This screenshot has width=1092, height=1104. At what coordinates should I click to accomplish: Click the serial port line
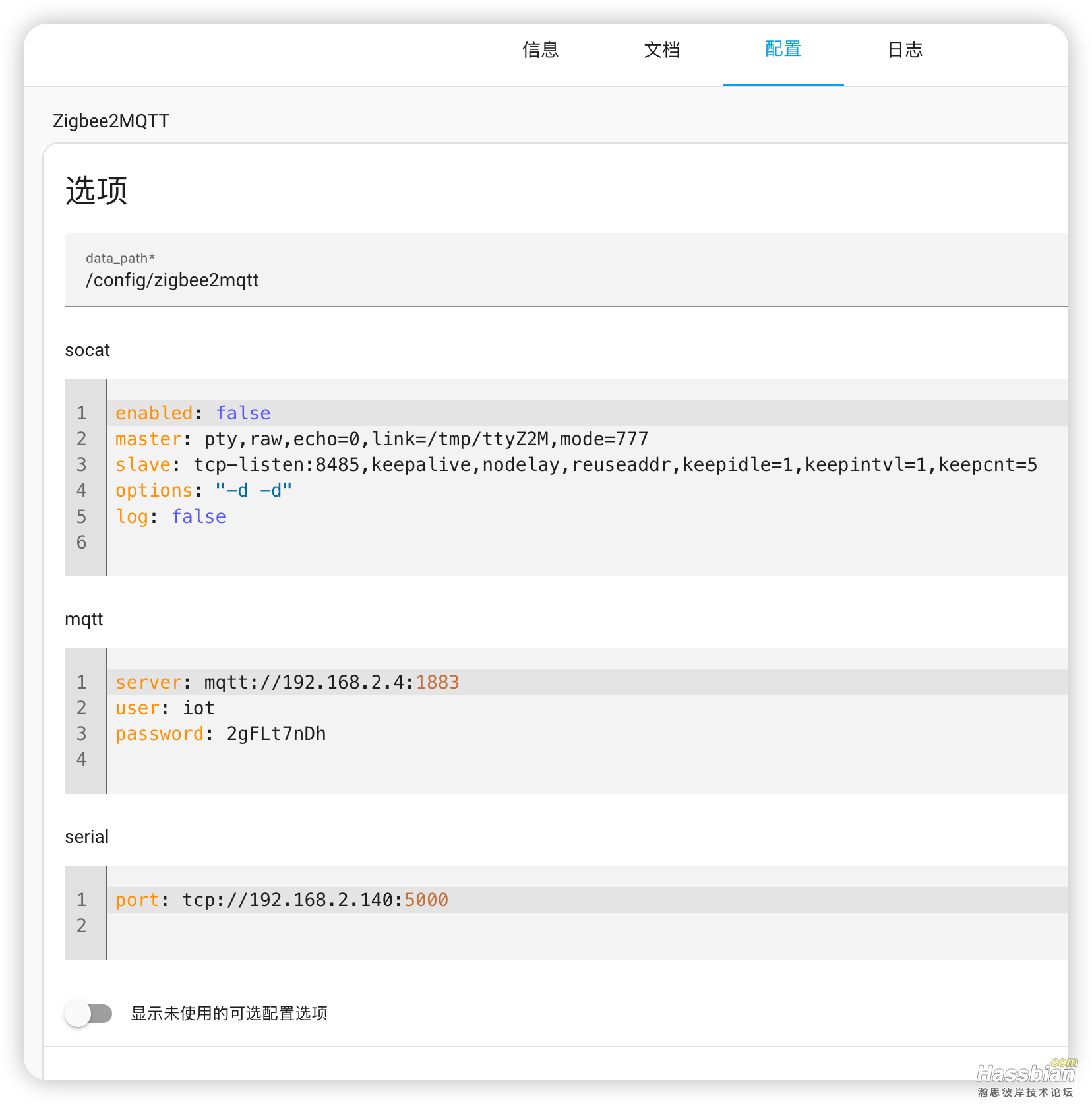(588, 900)
